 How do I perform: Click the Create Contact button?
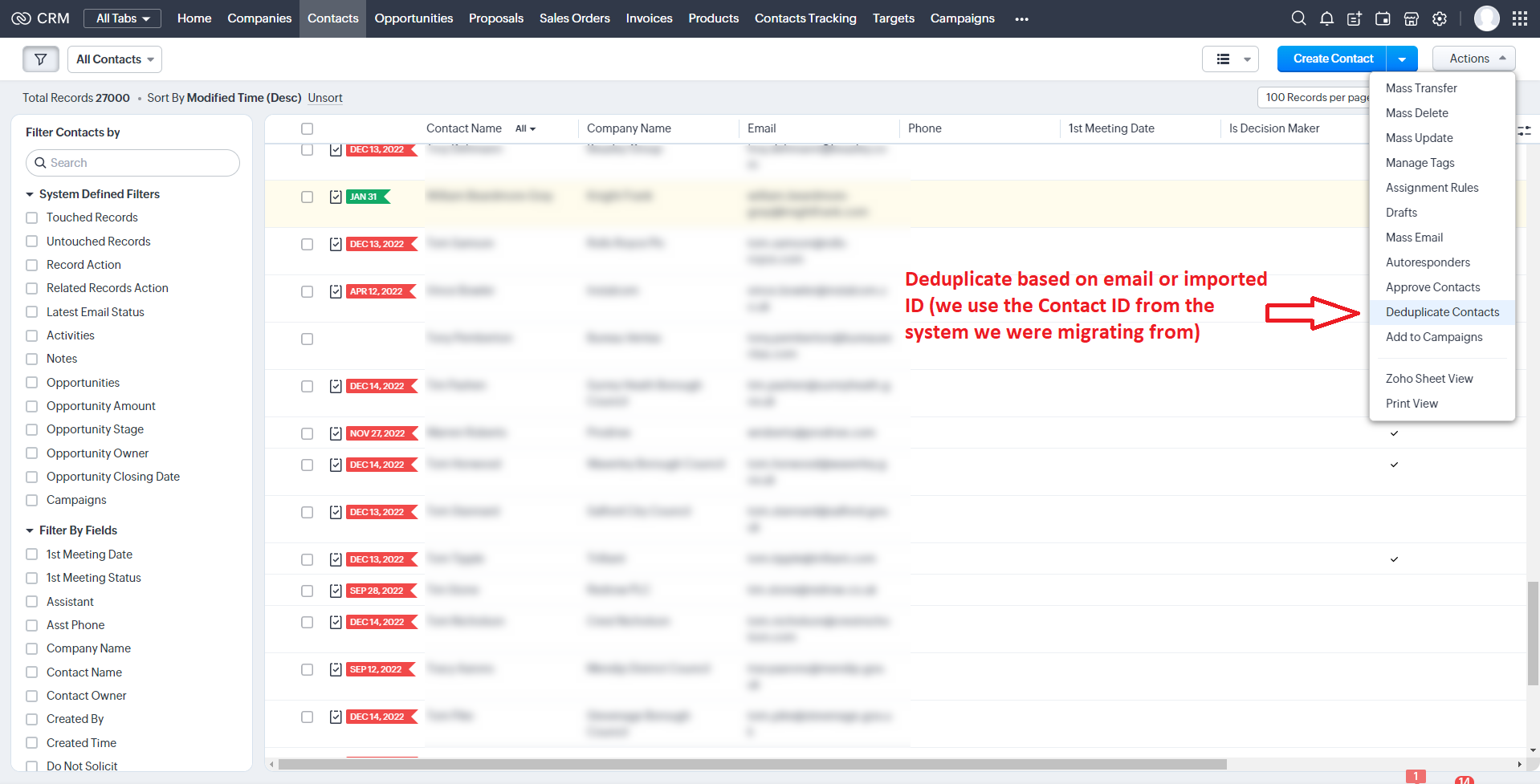coord(1333,59)
